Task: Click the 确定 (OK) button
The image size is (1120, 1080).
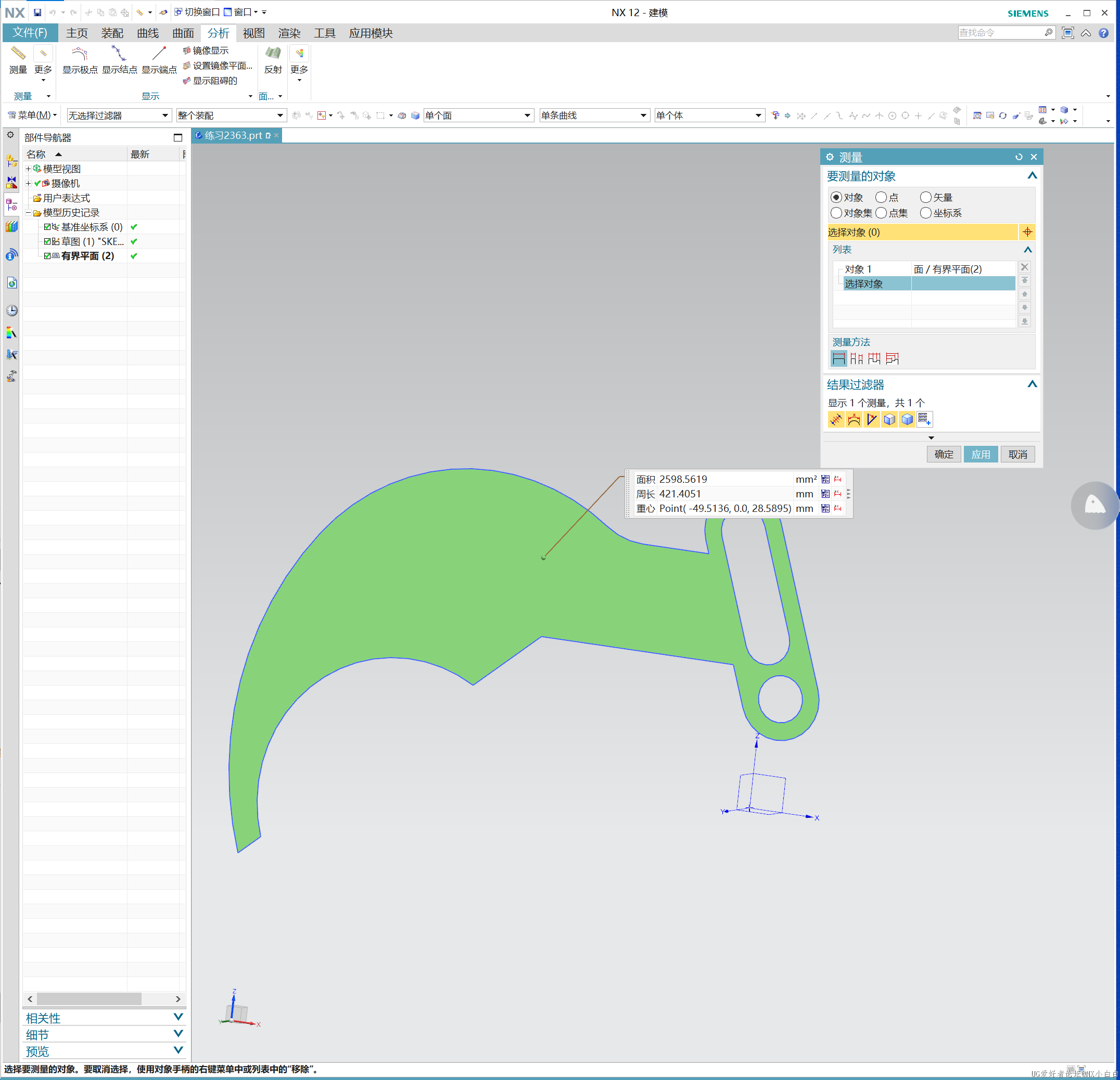Action: point(944,454)
